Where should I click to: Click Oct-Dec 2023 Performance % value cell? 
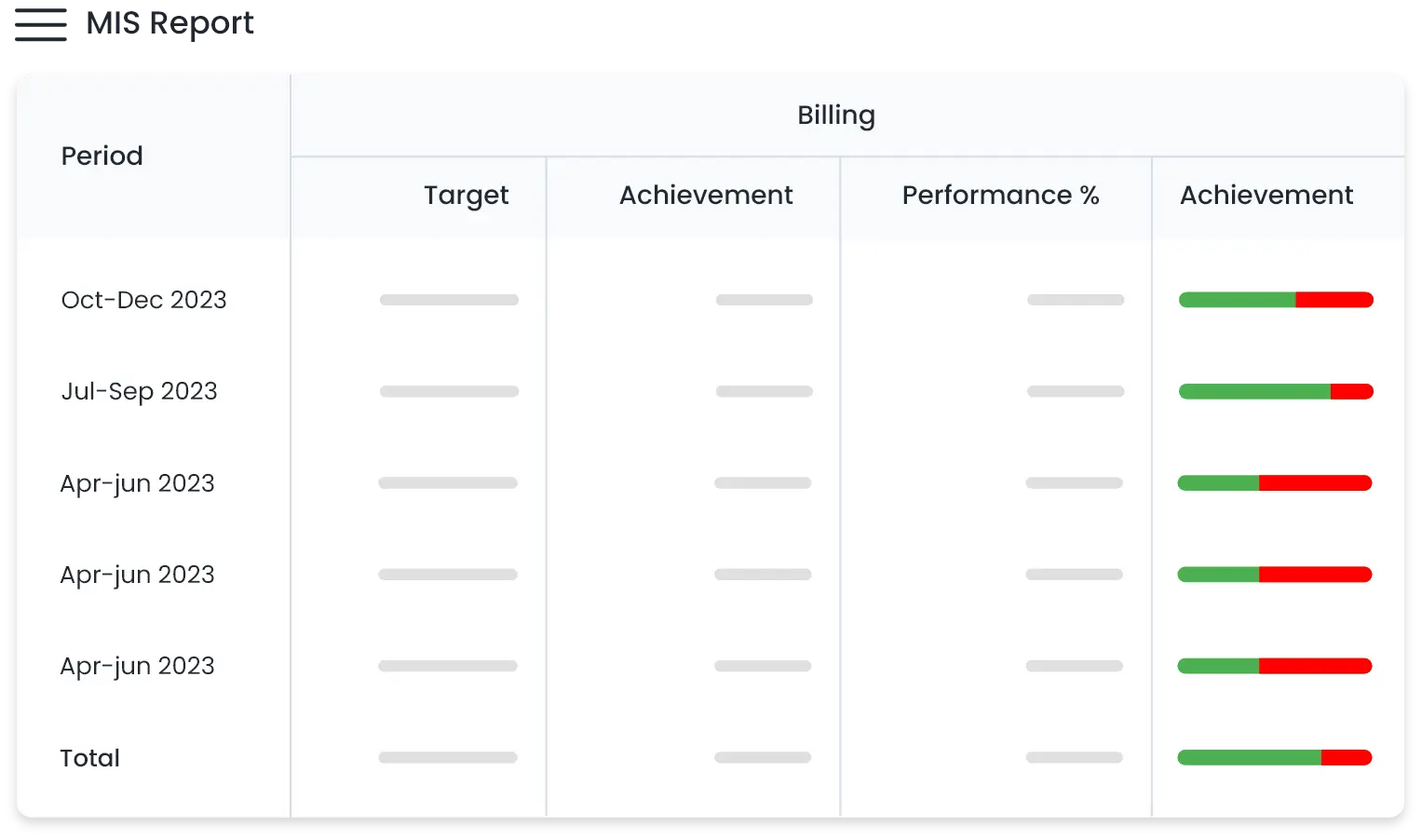pyautogui.click(x=1076, y=300)
